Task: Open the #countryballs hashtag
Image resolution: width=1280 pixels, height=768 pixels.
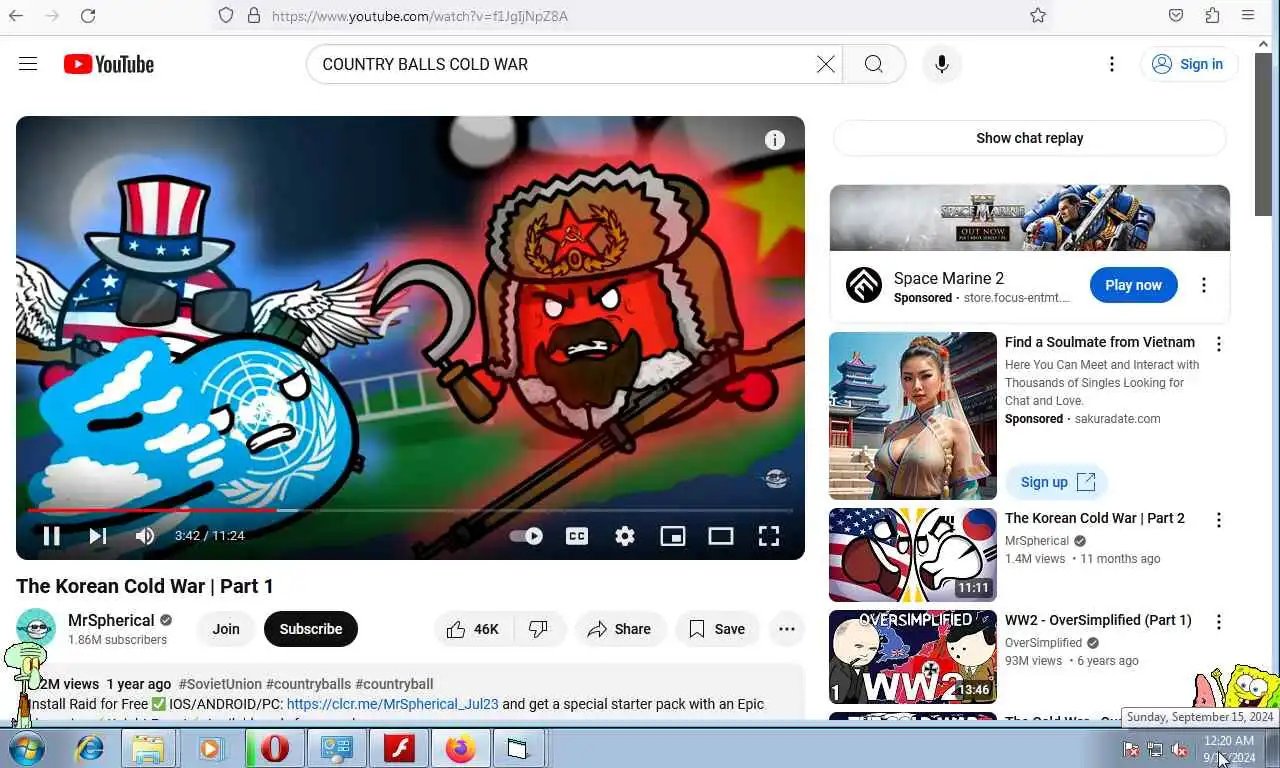Action: pyautogui.click(x=308, y=684)
